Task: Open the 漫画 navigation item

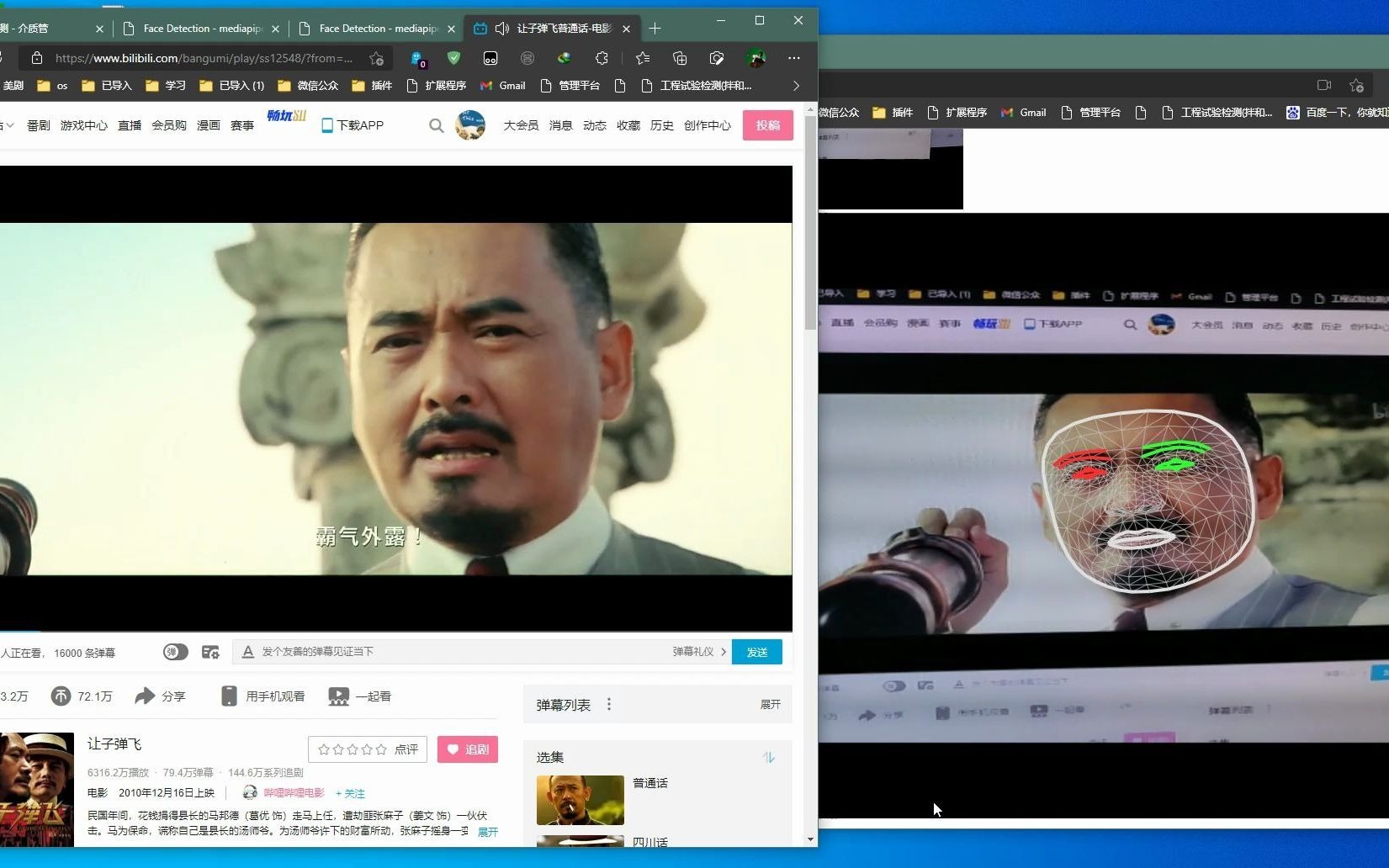Action: coord(208,125)
